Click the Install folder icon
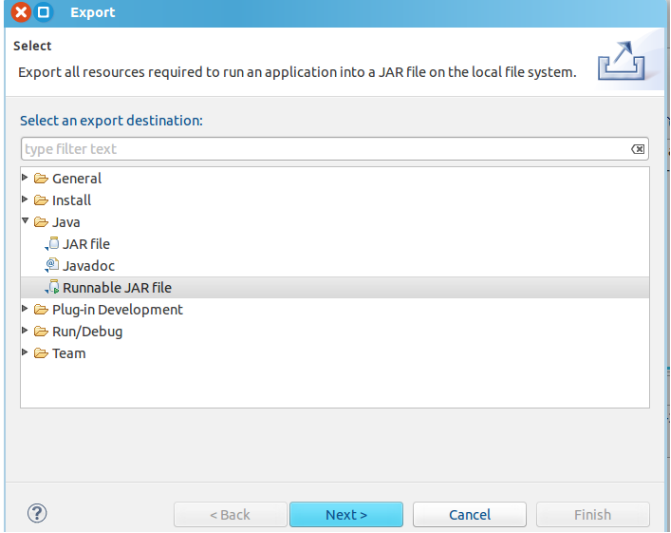The height and width of the screenshot is (533, 671). point(41,201)
